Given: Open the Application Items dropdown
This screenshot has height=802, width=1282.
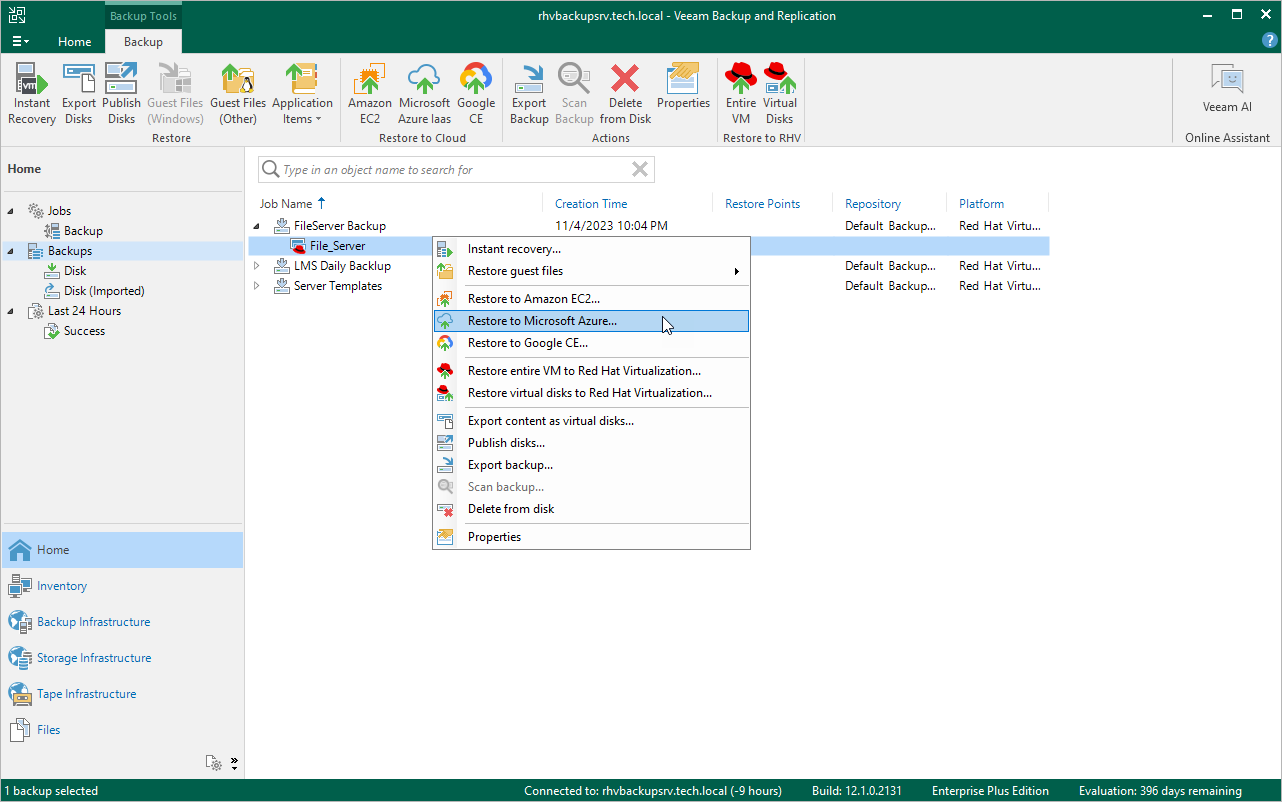Looking at the screenshot, I should 302,94.
